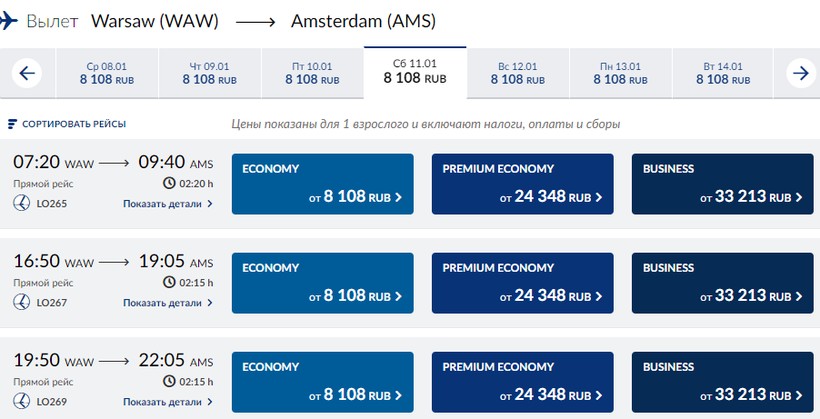Pick Economy fare for the 07:20 flight
Image resolution: width=820 pixels, height=419 pixels.
coord(323,184)
